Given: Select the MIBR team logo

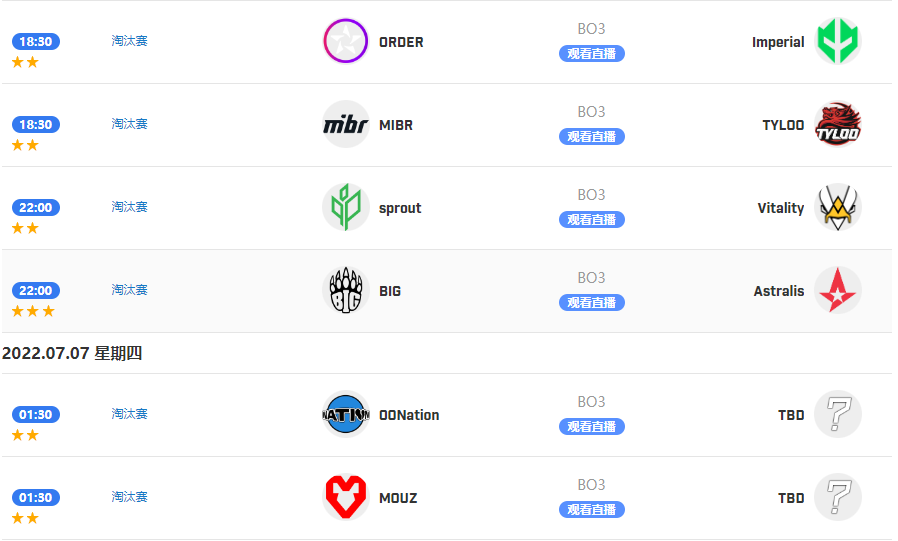Looking at the screenshot, I should [345, 124].
